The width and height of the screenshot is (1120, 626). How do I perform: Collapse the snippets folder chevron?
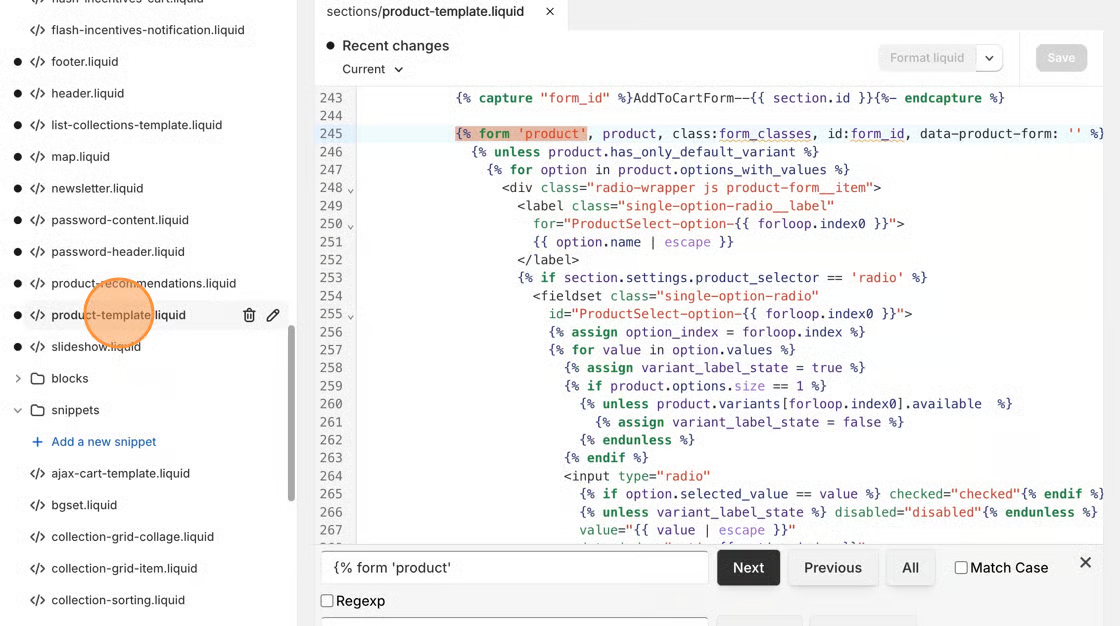(x=18, y=410)
